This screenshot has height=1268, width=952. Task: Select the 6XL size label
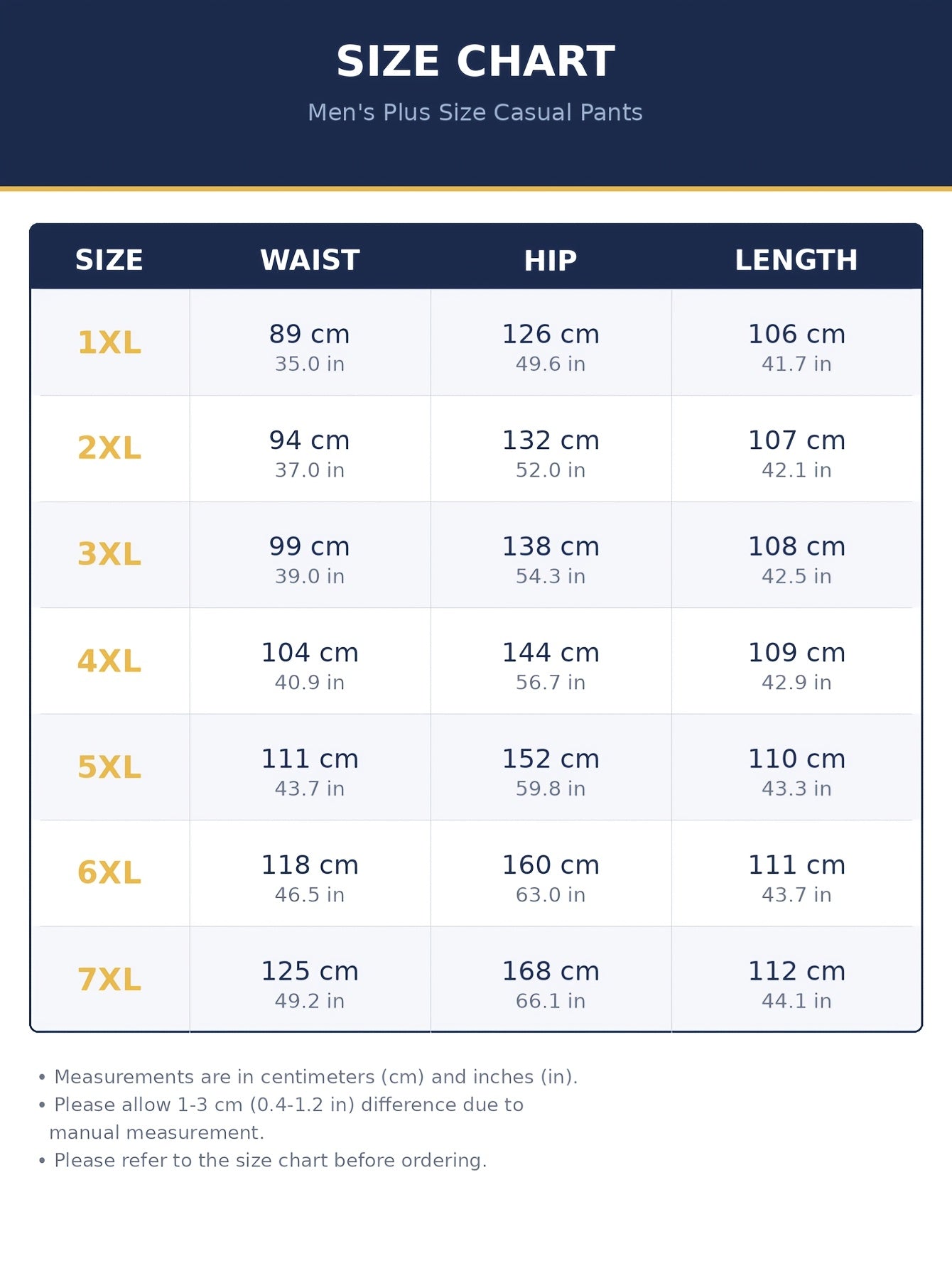click(109, 872)
